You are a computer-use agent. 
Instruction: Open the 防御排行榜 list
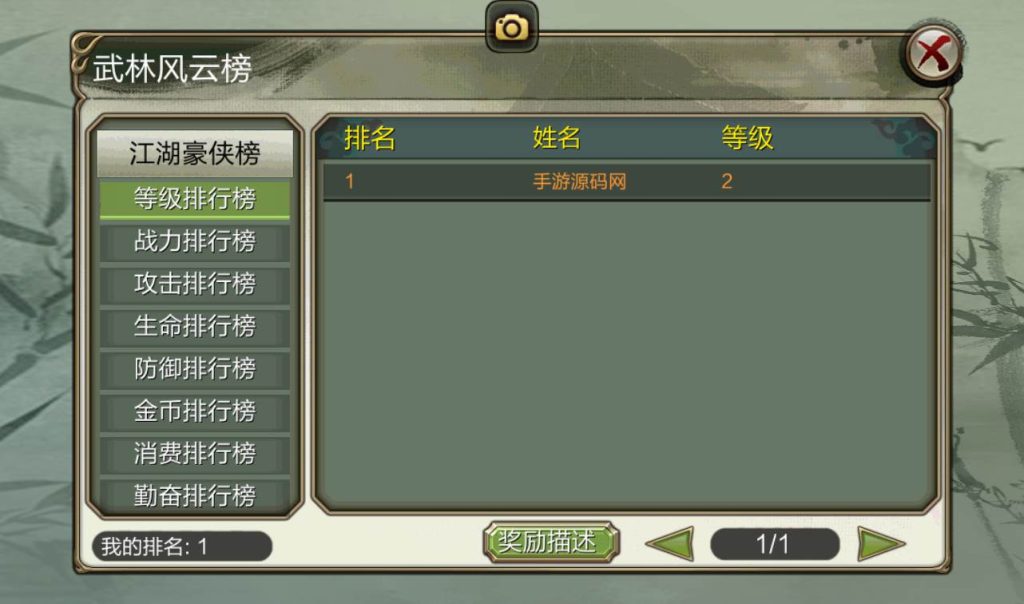(x=195, y=368)
